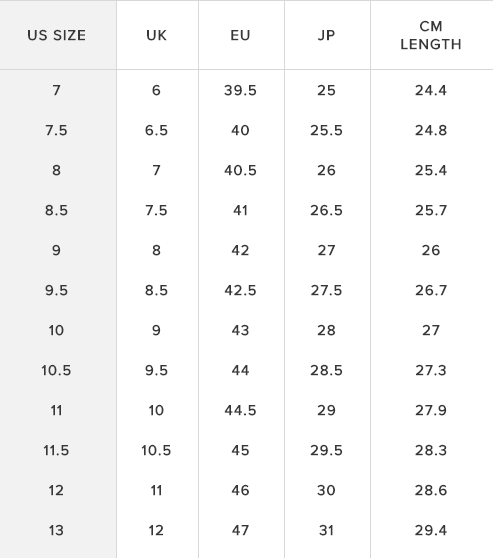Click CM length value 24.4
Image resolution: width=493 pixels, height=558 pixels.
tap(431, 90)
